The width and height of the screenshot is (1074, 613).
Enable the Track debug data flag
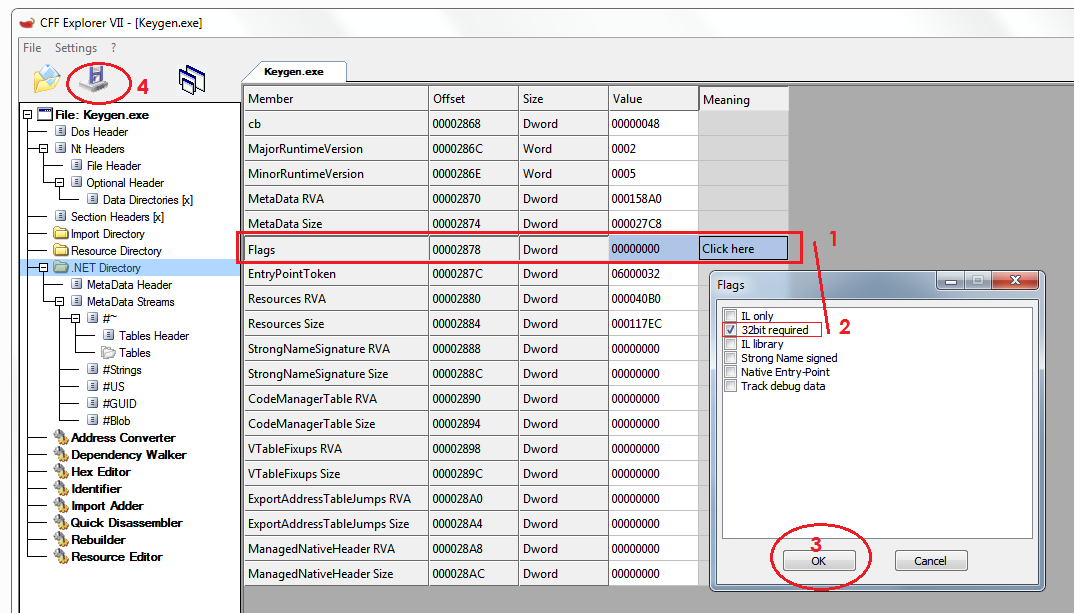click(731, 386)
